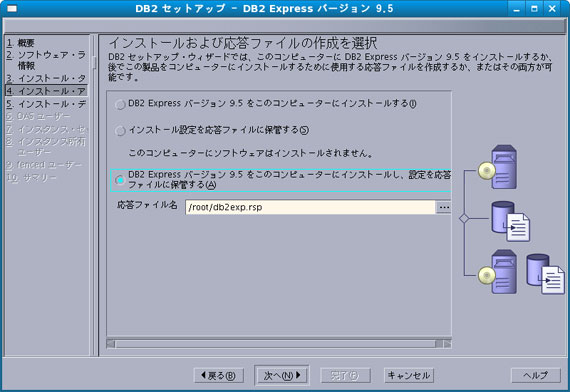
Task: Select radio to install DB2 Express on this computer
Action: pos(120,104)
